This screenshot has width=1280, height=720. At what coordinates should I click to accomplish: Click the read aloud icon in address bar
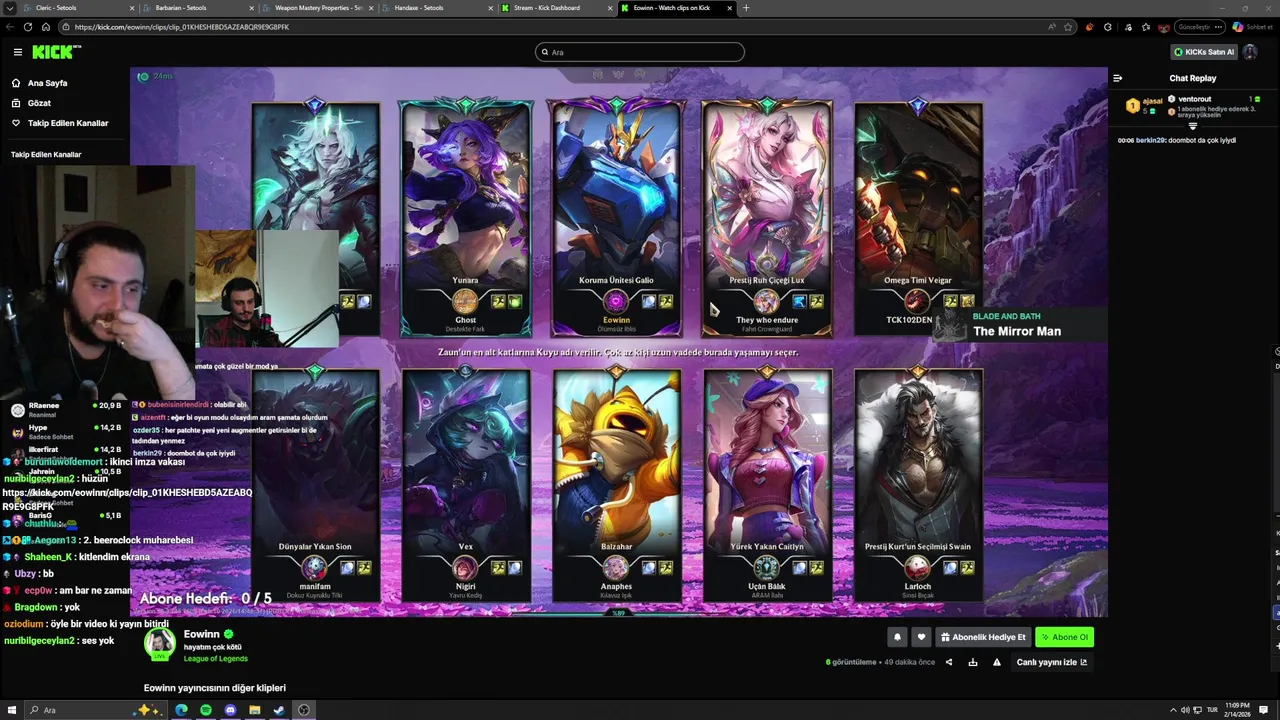[x=1050, y=27]
